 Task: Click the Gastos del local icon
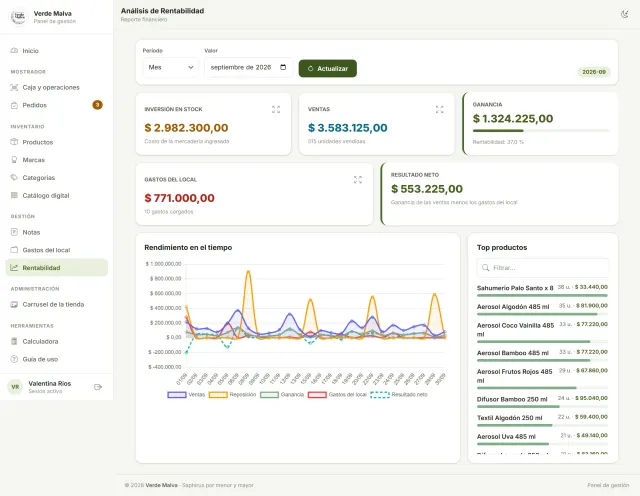point(14,249)
